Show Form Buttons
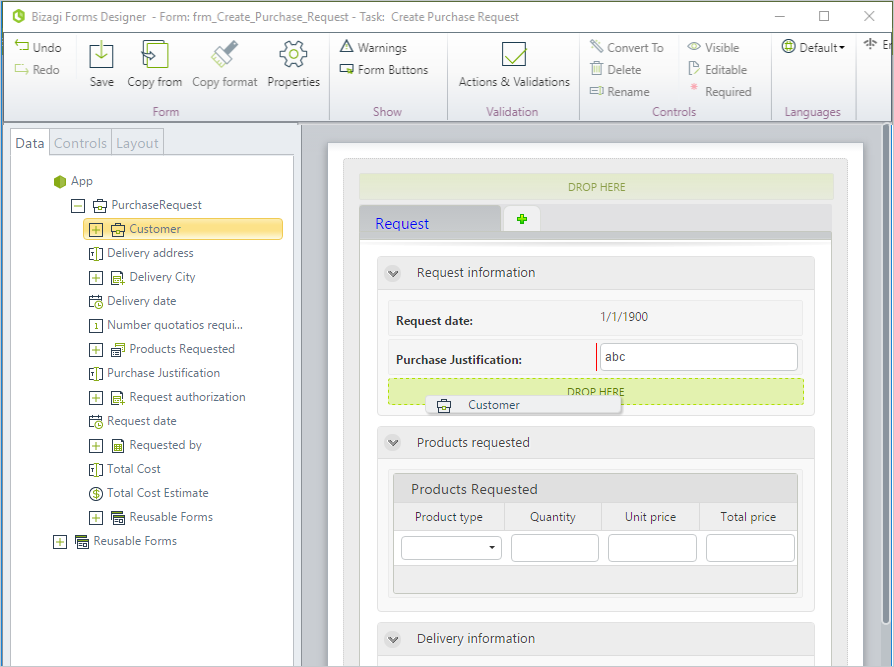The image size is (894, 667). pyautogui.click(x=384, y=70)
